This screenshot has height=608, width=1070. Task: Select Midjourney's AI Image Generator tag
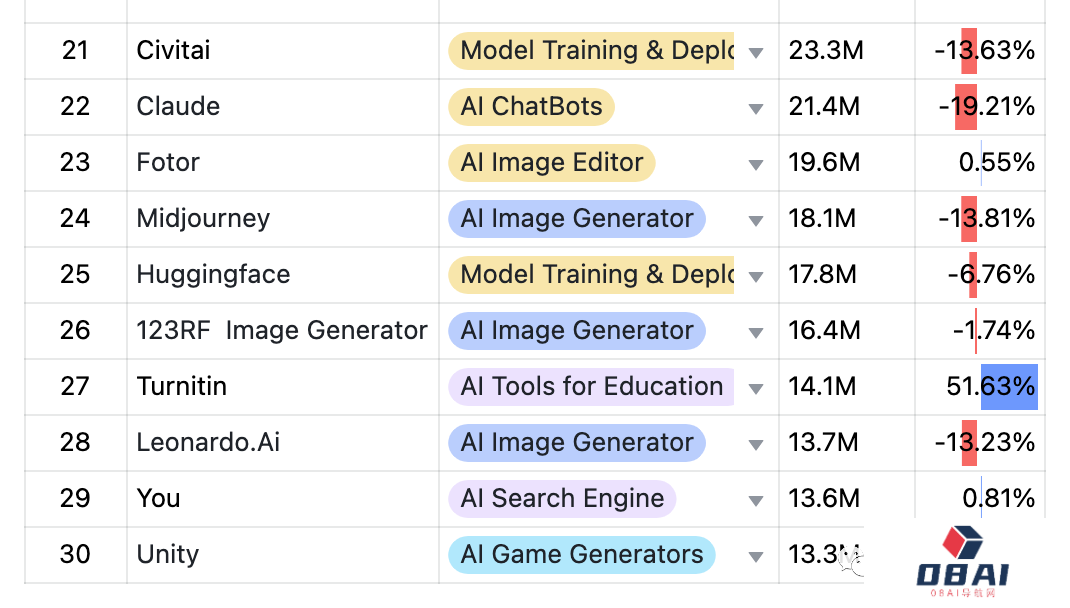577,218
